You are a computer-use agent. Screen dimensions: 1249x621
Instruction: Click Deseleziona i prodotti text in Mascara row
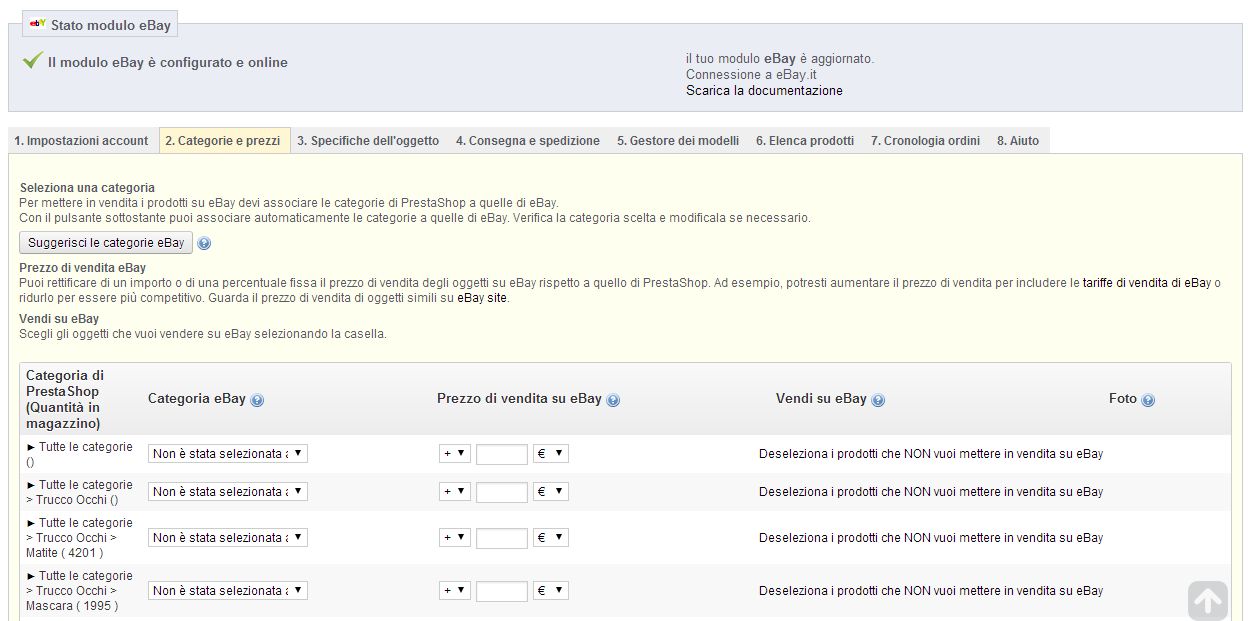click(931, 591)
